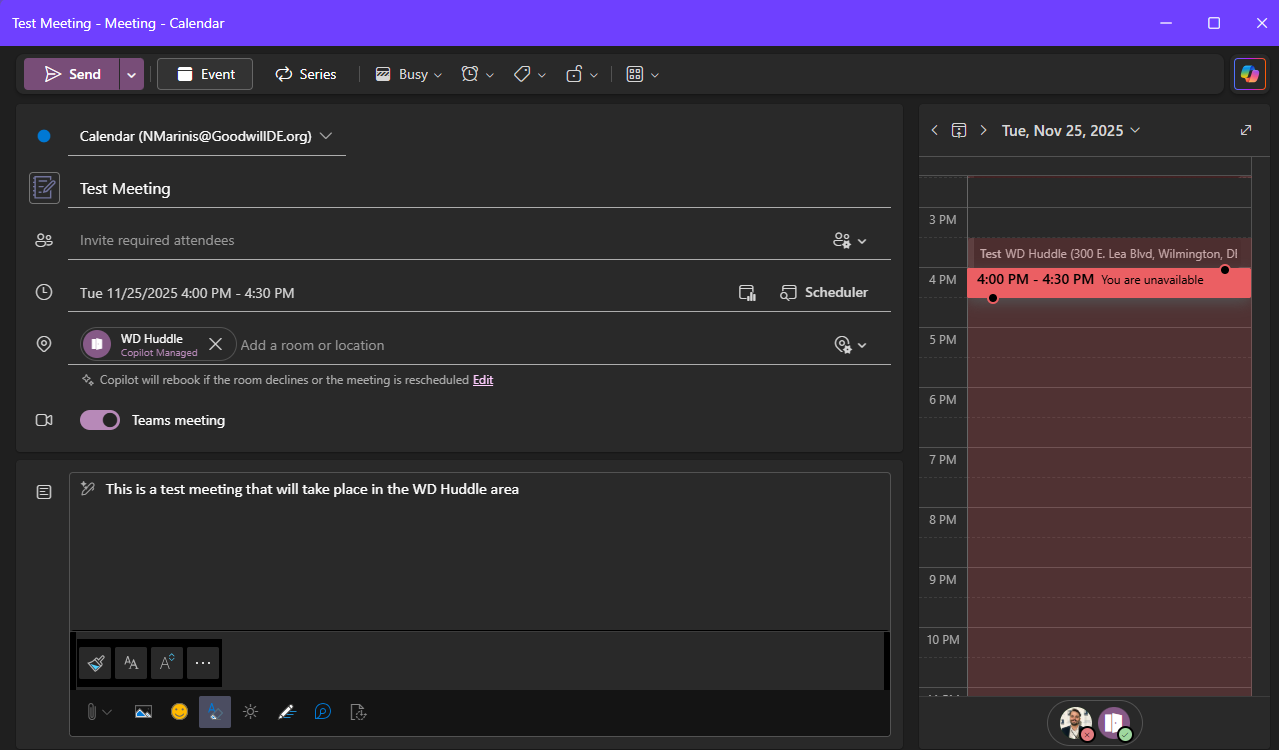Expand the Send options arrow

coord(132,74)
